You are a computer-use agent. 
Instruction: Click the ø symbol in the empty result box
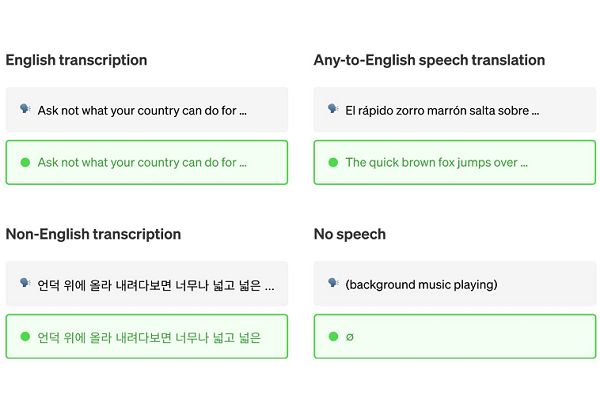click(350, 337)
